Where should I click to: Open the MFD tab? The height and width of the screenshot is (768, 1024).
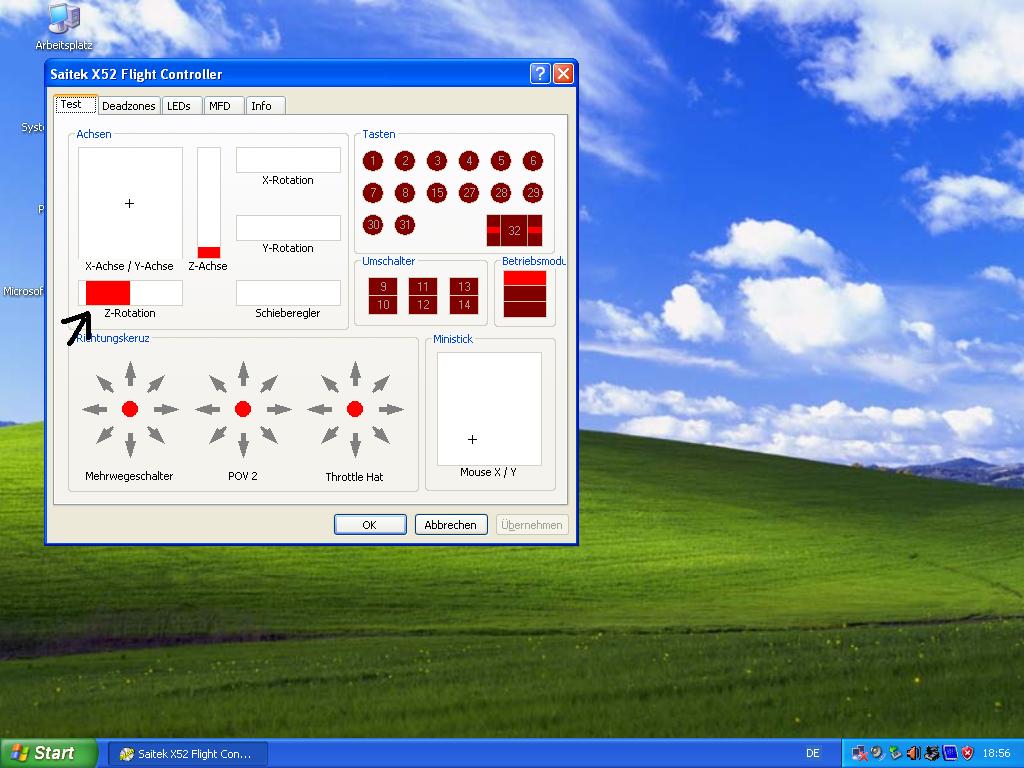pos(219,106)
